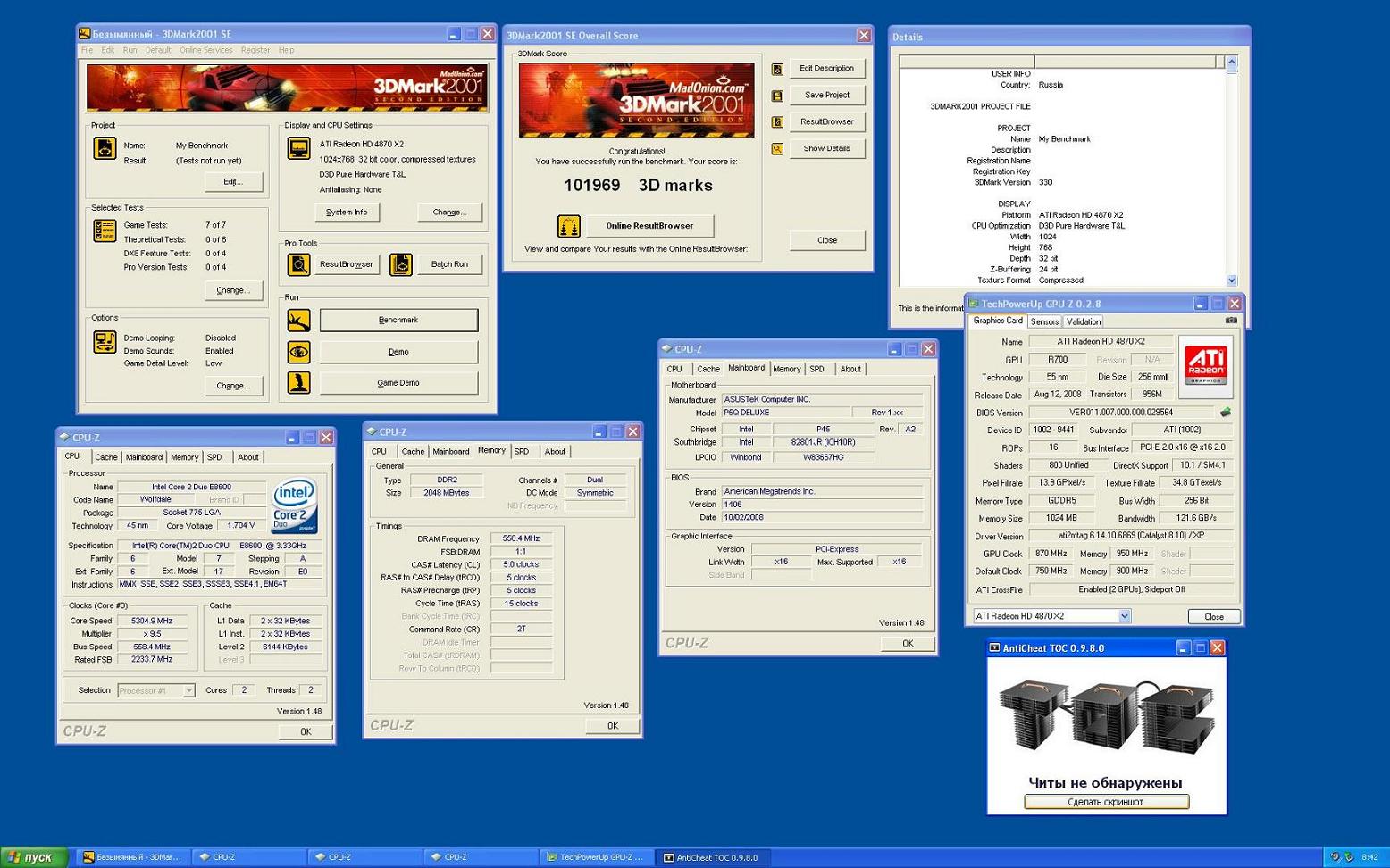The width and height of the screenshot is (1390, 868).
Task: Click the Show Details magnifier icon
Action: pos(777,149)
